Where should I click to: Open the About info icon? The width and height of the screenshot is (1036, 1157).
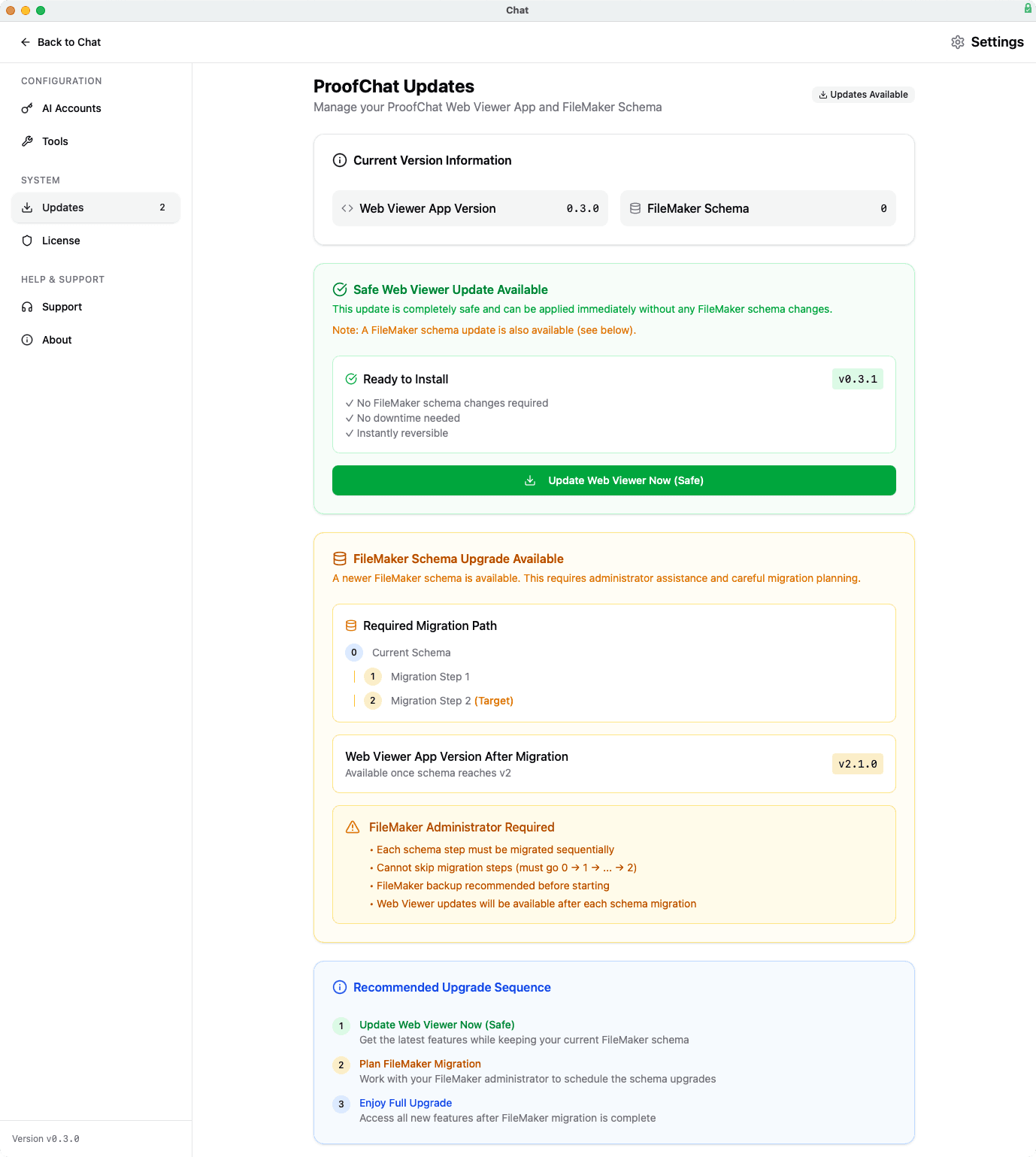[x=27, y=340]
